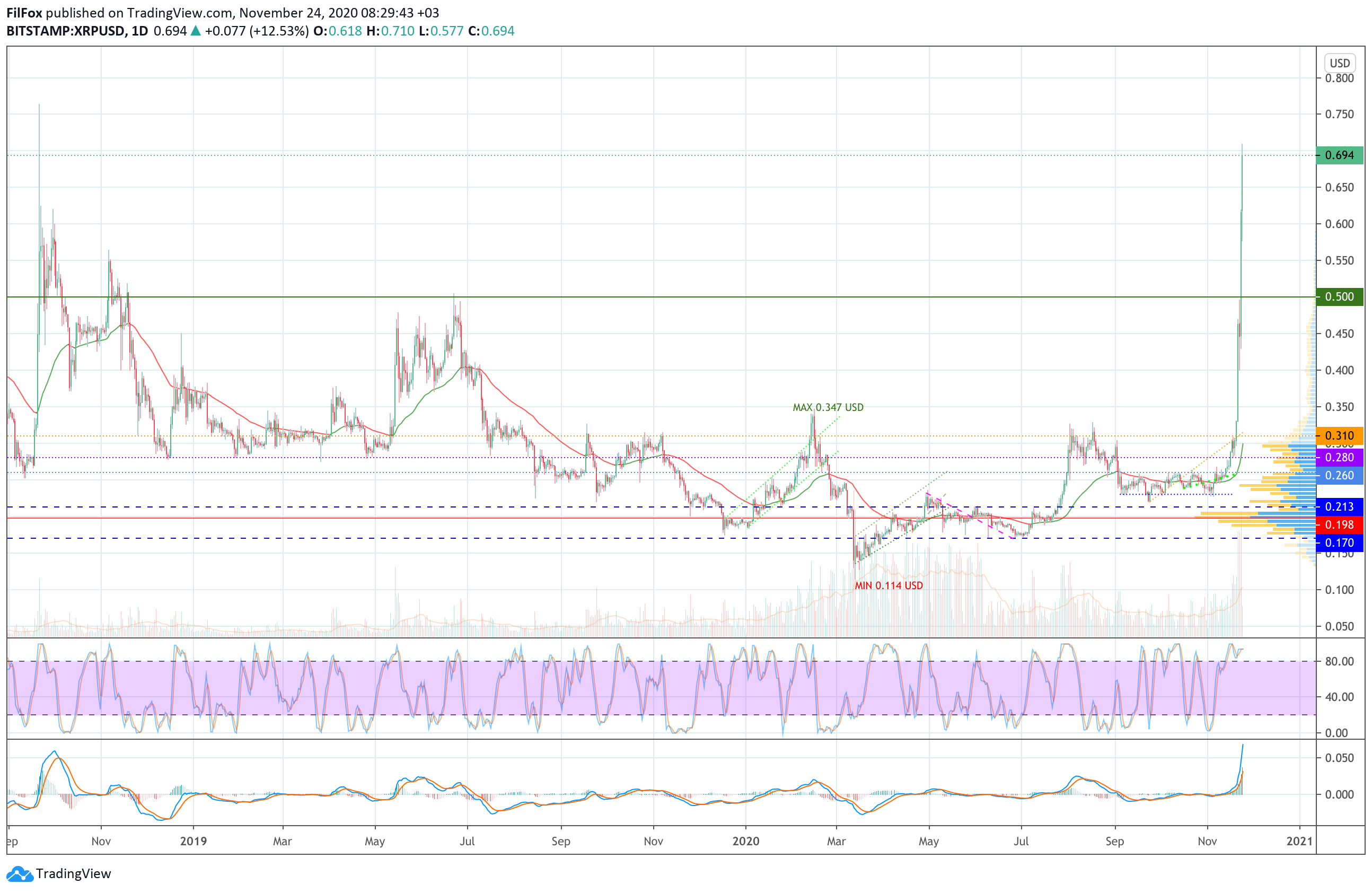Image resolution: width=1372 pixels, height=893 pixels.
Task: Click the green 0.694 current price label
Action: coord(1339,155)
